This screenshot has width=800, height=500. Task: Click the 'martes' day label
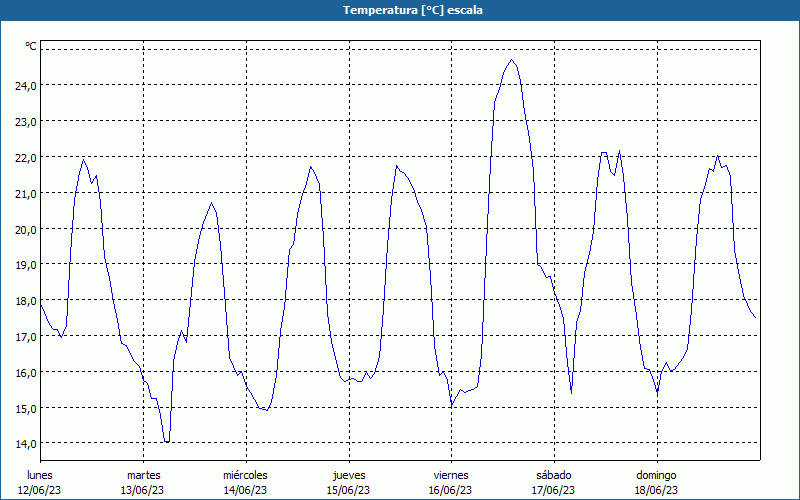click(143, 475)
